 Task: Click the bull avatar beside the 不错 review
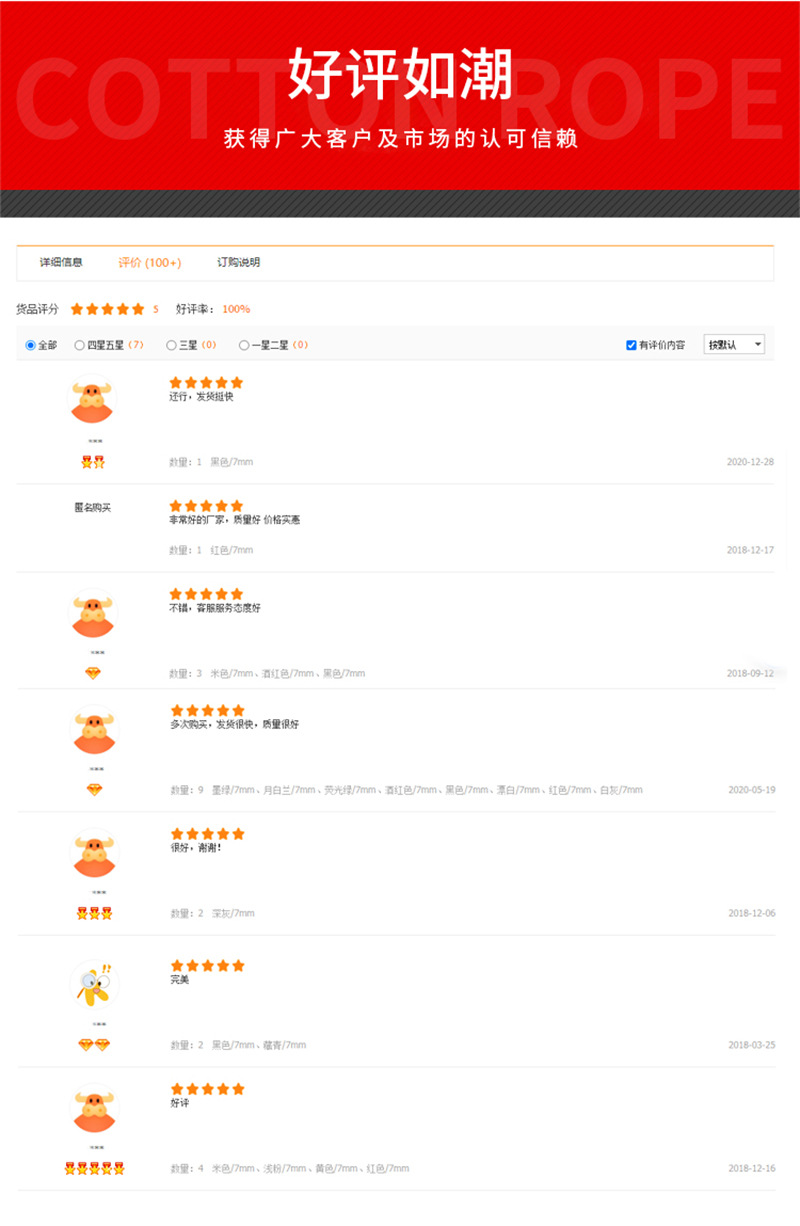tap(93, 613)
